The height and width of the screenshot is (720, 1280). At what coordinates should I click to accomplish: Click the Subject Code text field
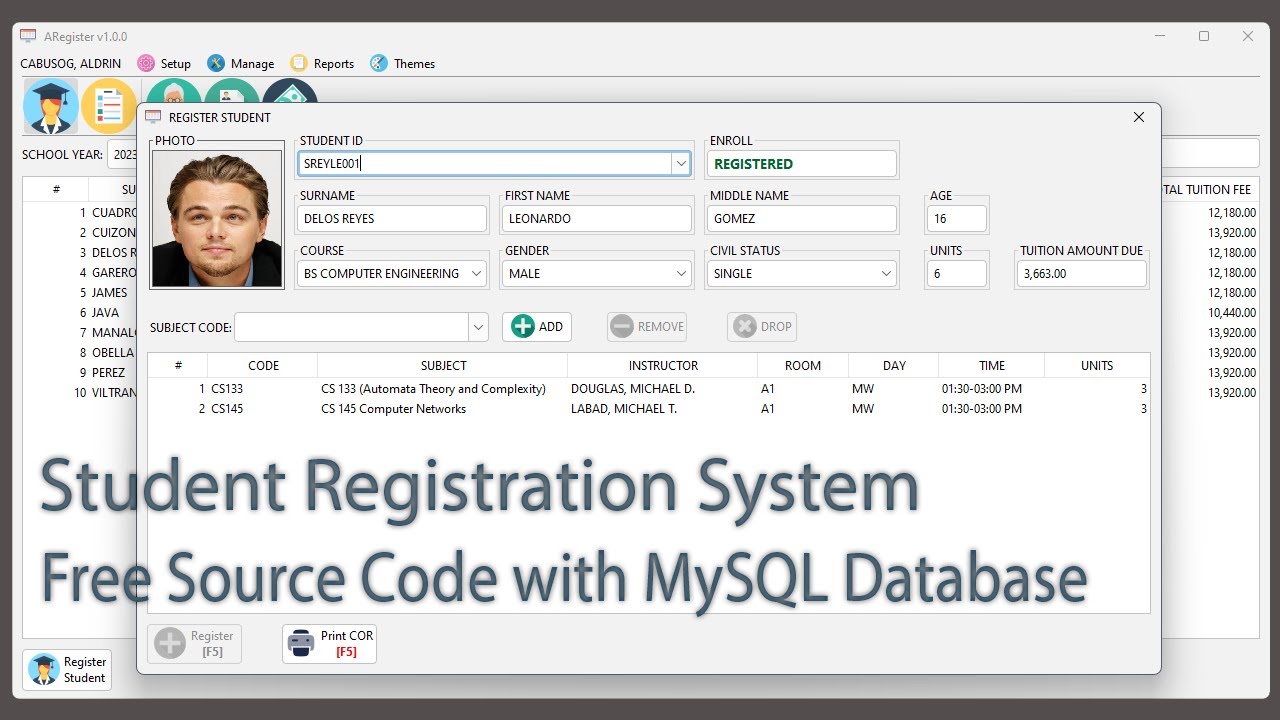pyautogui.click(x=351, y=326)
